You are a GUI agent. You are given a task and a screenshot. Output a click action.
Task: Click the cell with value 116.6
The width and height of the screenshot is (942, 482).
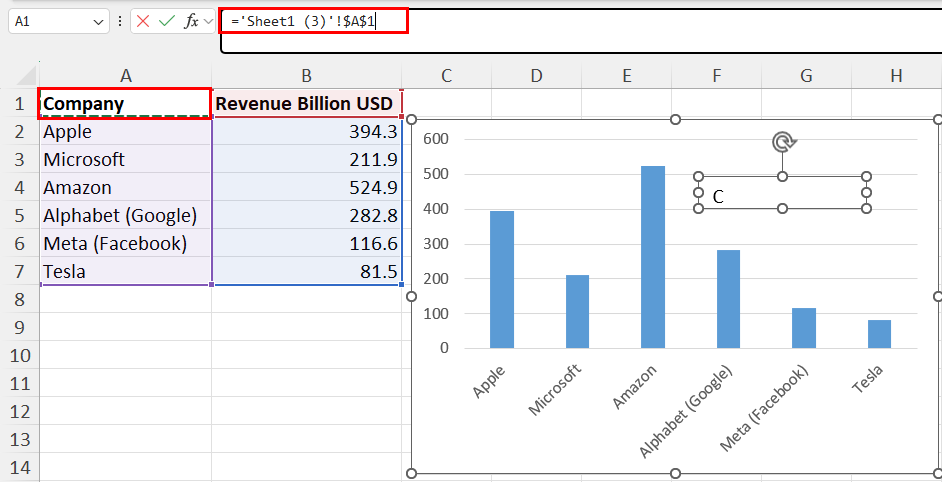pos(306,243)
